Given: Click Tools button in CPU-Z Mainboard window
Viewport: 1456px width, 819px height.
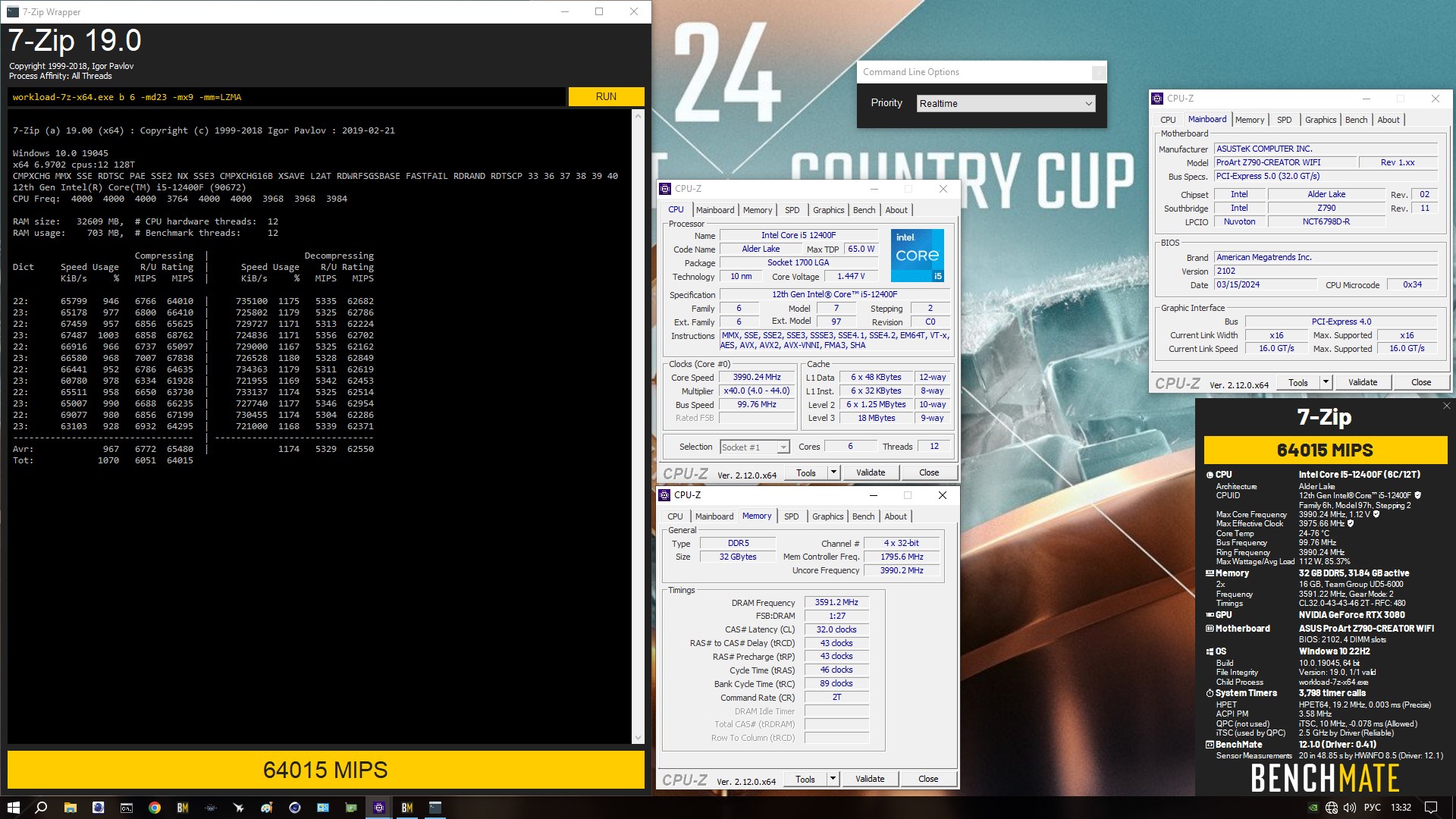Looking at the screenshot, I should [1298, 382].
